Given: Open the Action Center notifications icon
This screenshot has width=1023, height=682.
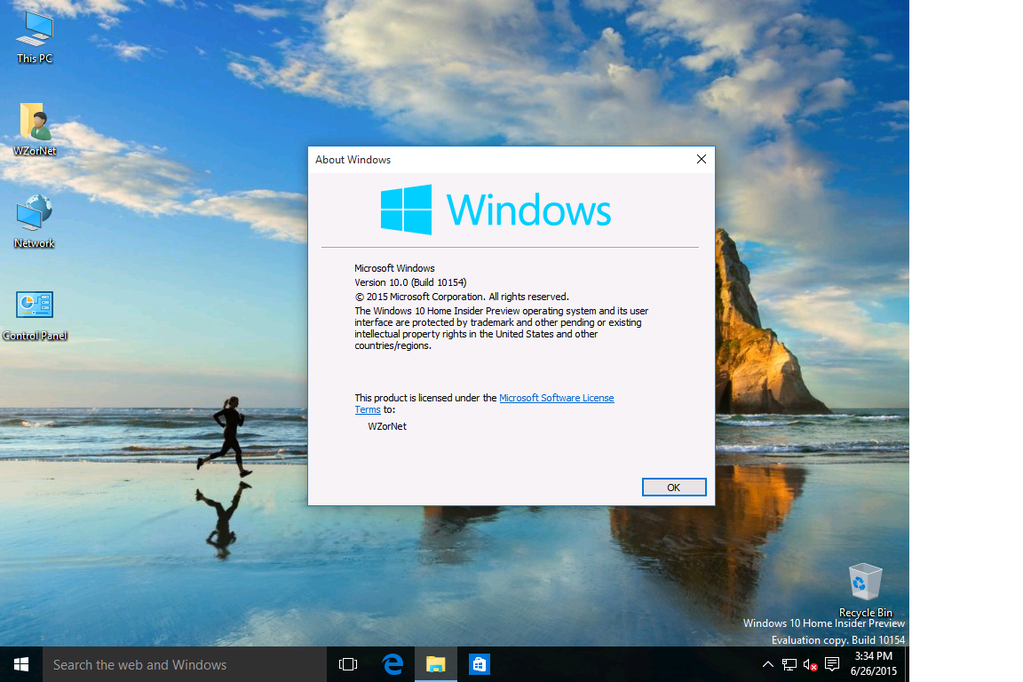Looking at the screenshot, I should [832, 664].
